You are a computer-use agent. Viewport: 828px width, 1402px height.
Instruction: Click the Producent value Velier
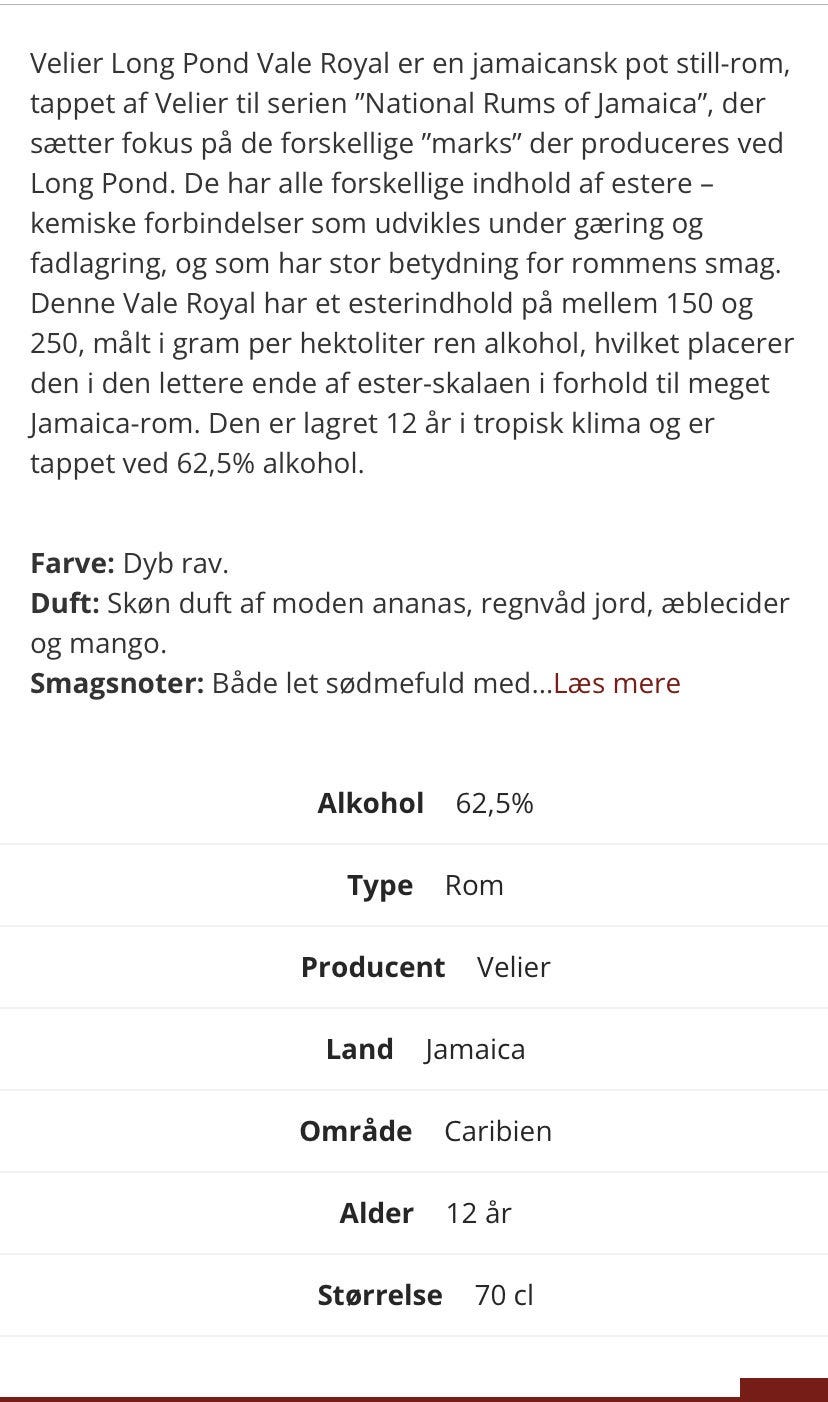click(x=514, y=967)
